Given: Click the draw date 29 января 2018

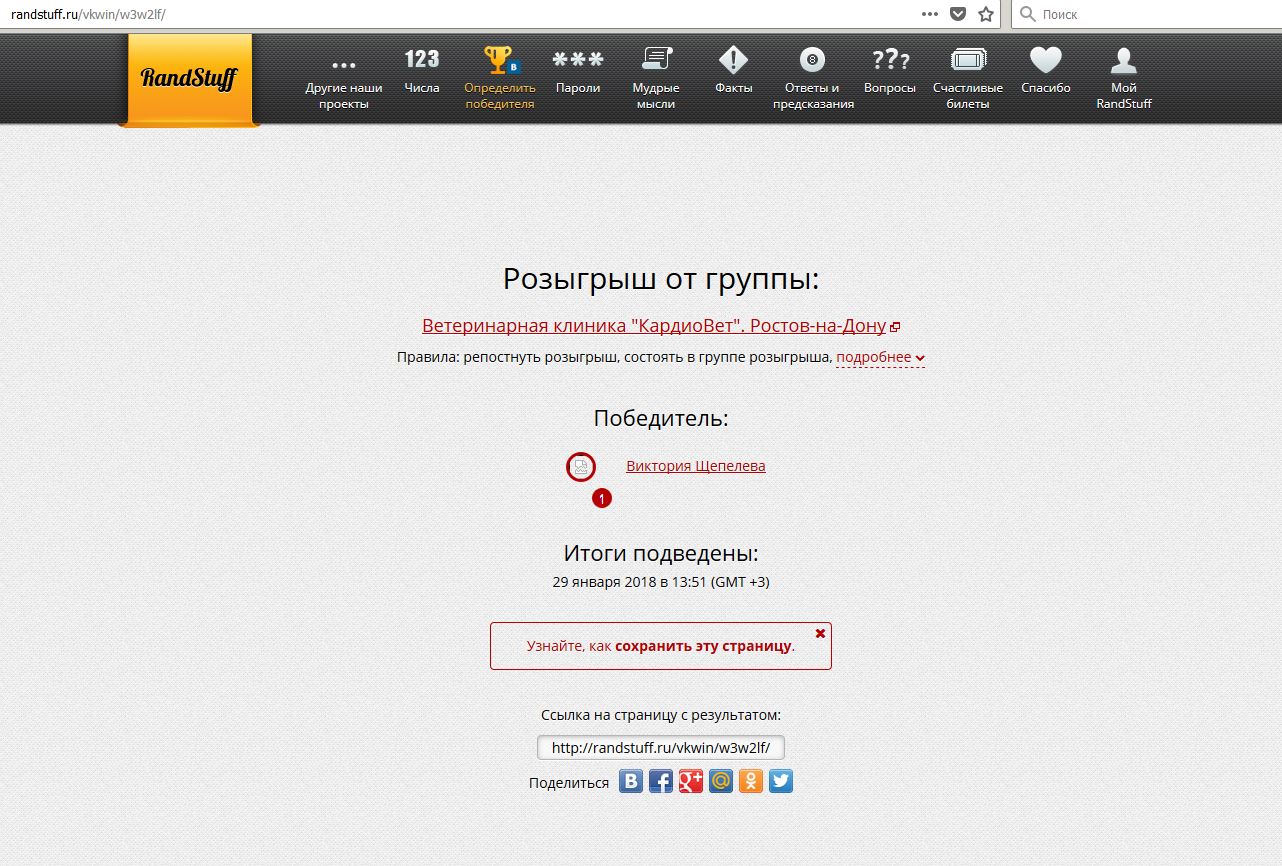Looking at the screenshot, I should point(603,581).
